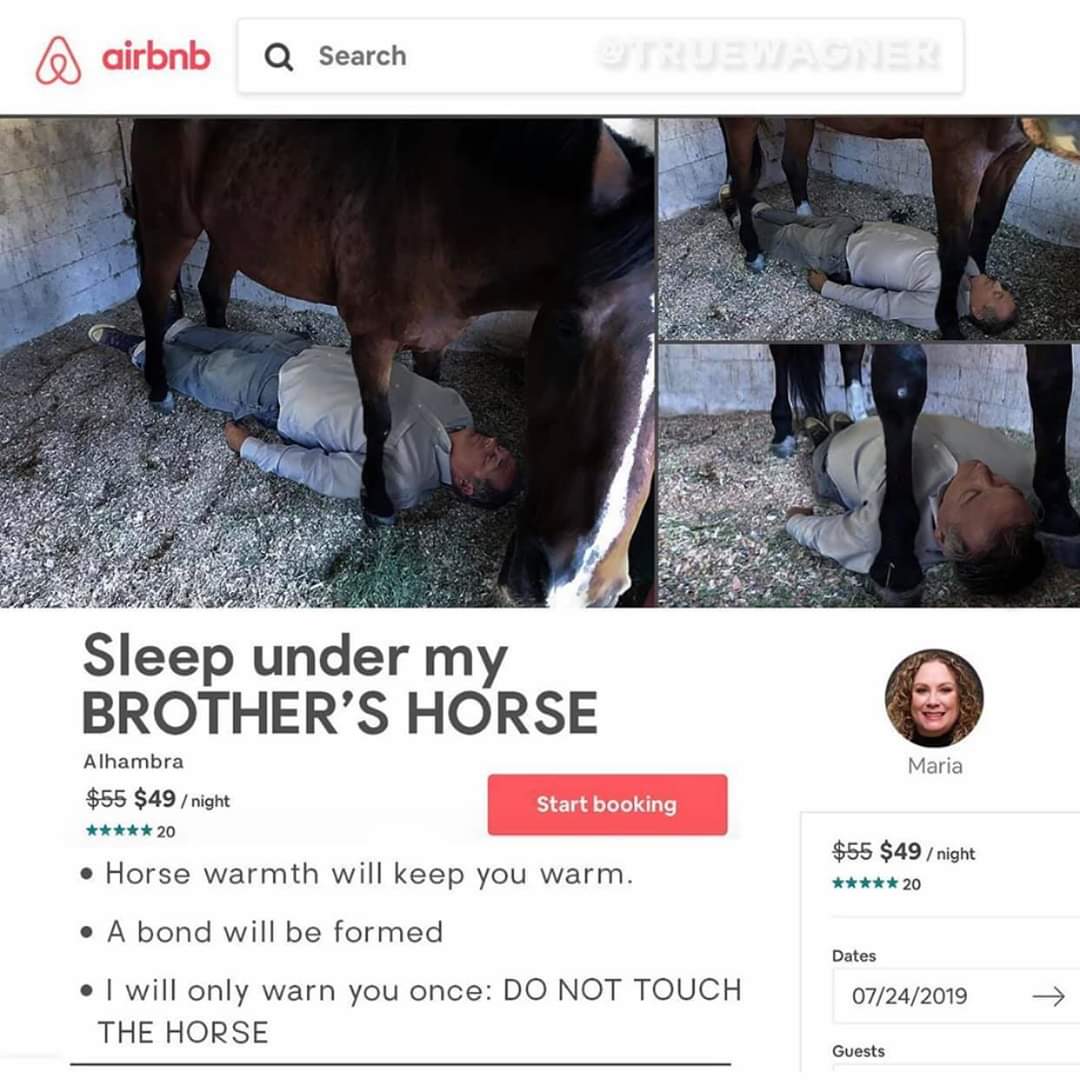Click the $49 / night price in sidebar

(927, 852)
